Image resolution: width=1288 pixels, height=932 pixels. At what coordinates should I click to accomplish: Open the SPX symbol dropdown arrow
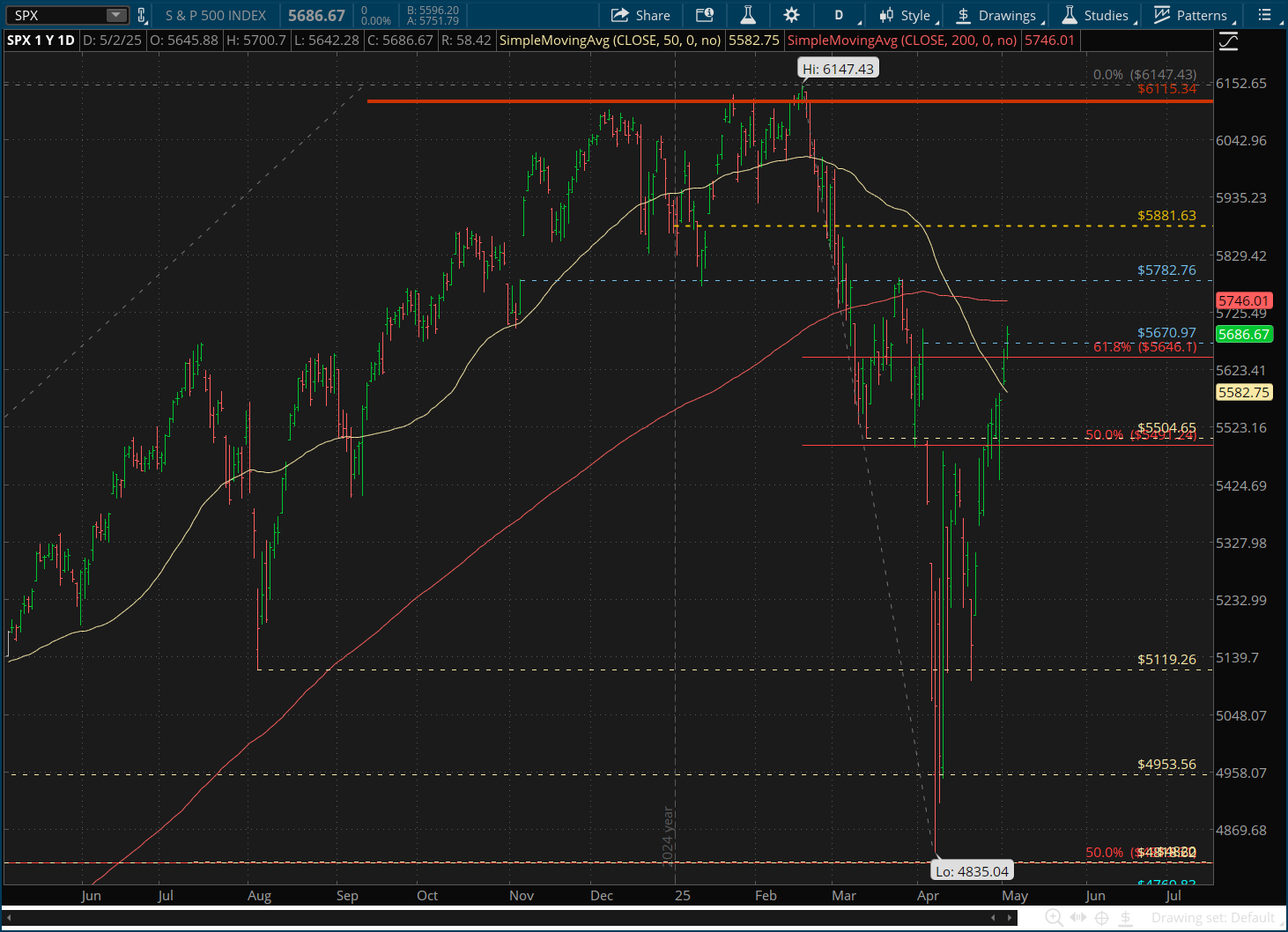point(115,15)
